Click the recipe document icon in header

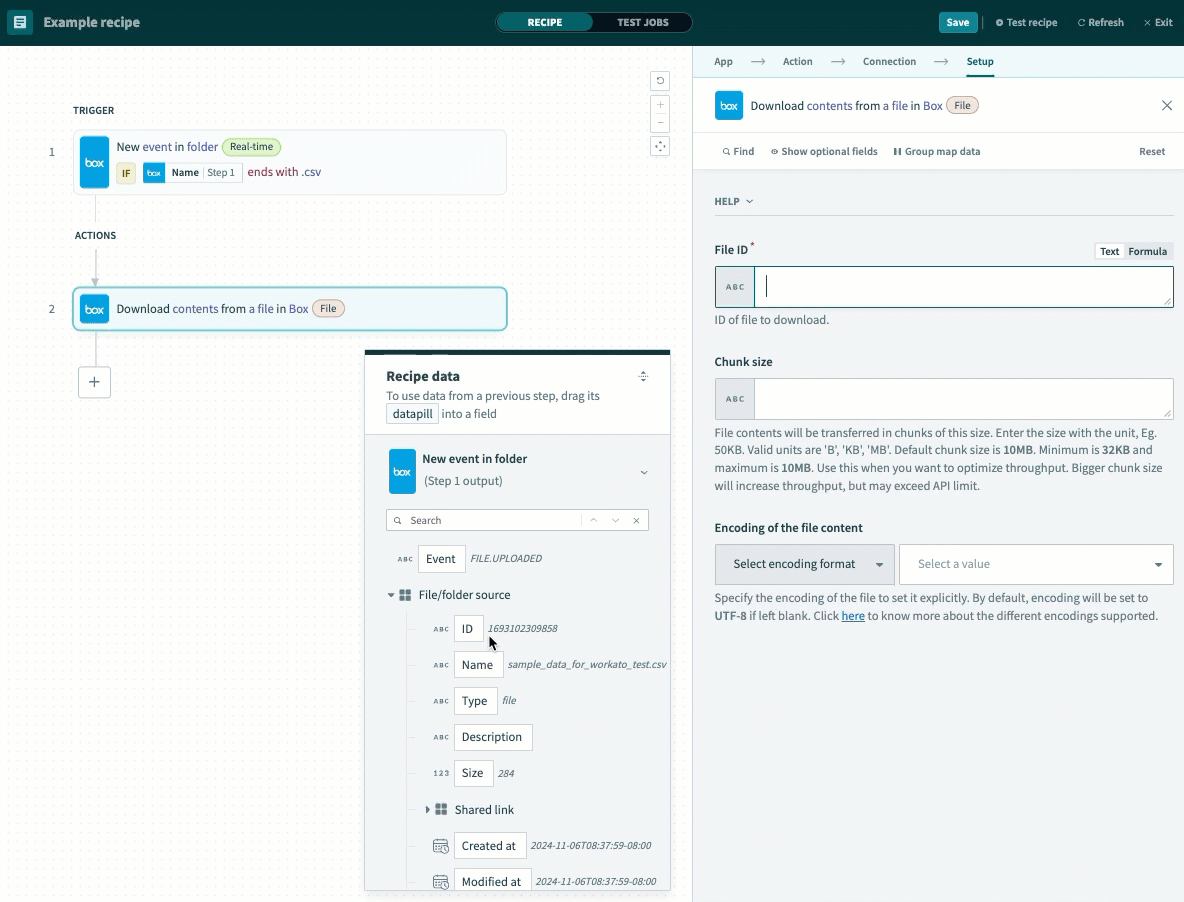tap(20, 22)
